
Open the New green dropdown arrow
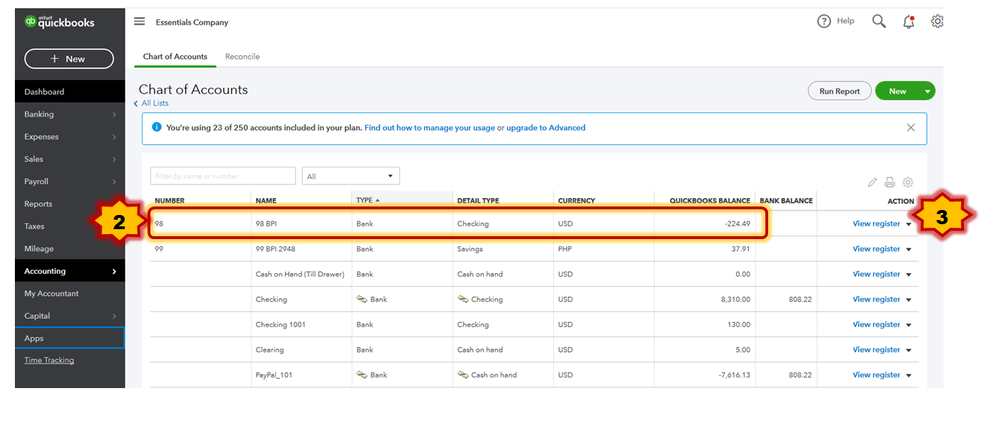click(927, 92)
